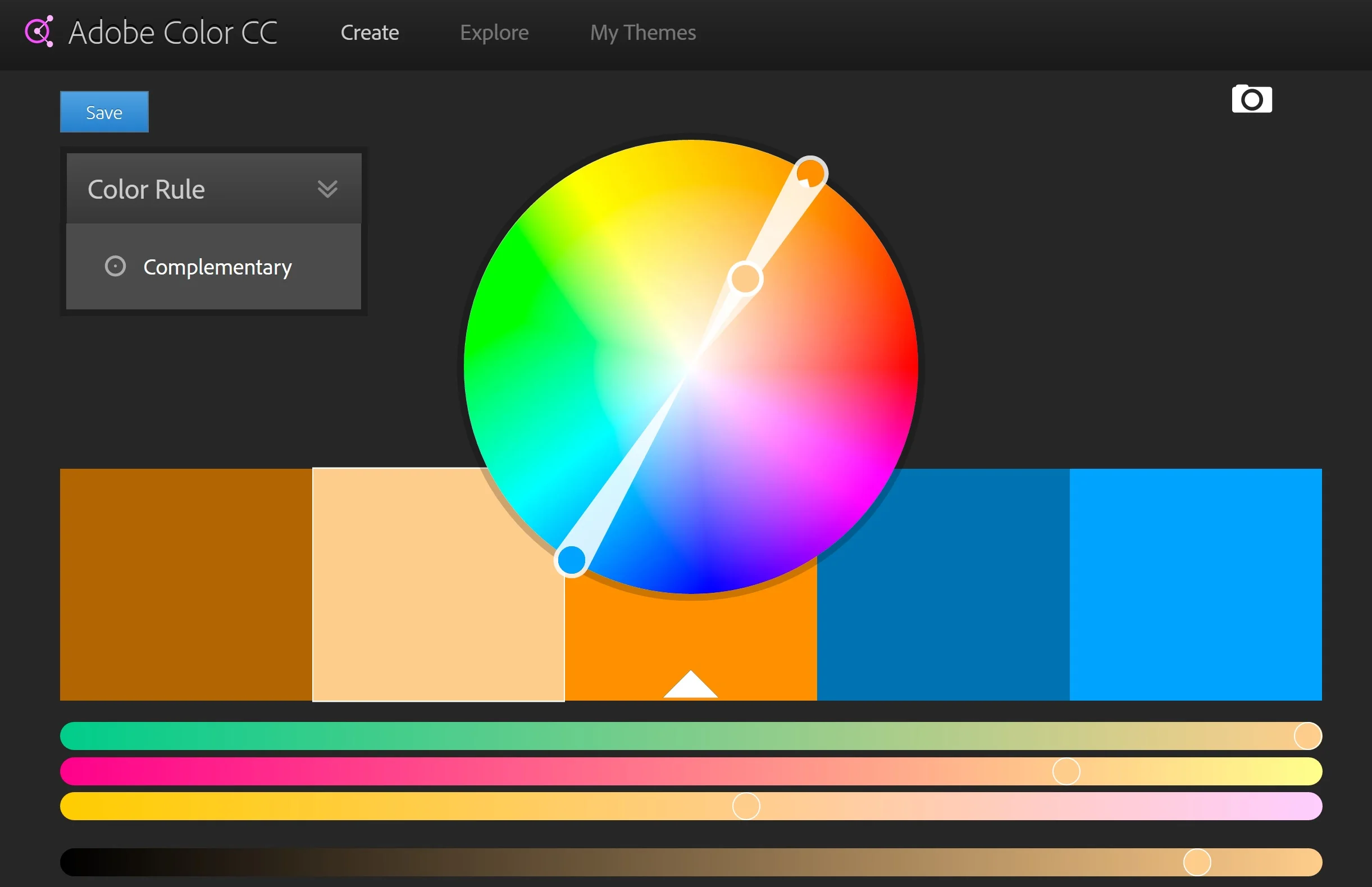Switch to the Create tab

click(x=370, y=33)
